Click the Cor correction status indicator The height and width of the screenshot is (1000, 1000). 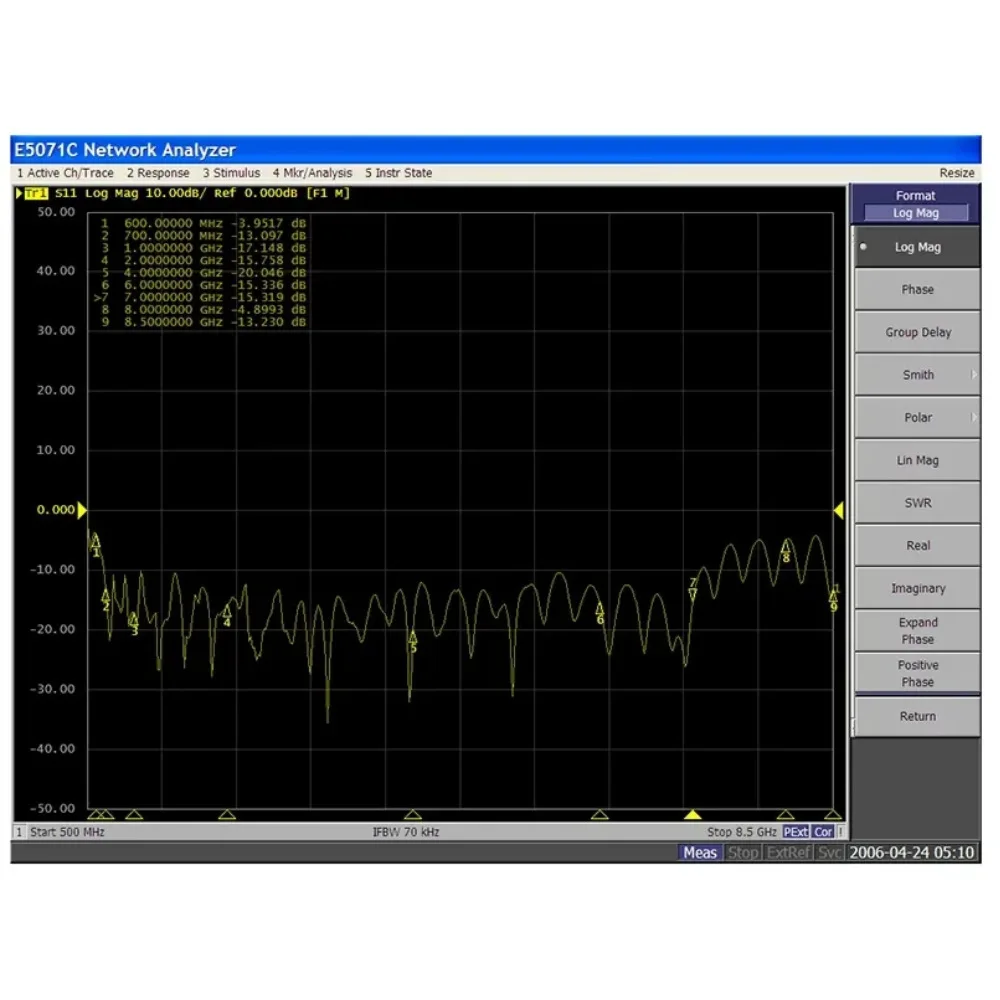[x=823, y=832]
